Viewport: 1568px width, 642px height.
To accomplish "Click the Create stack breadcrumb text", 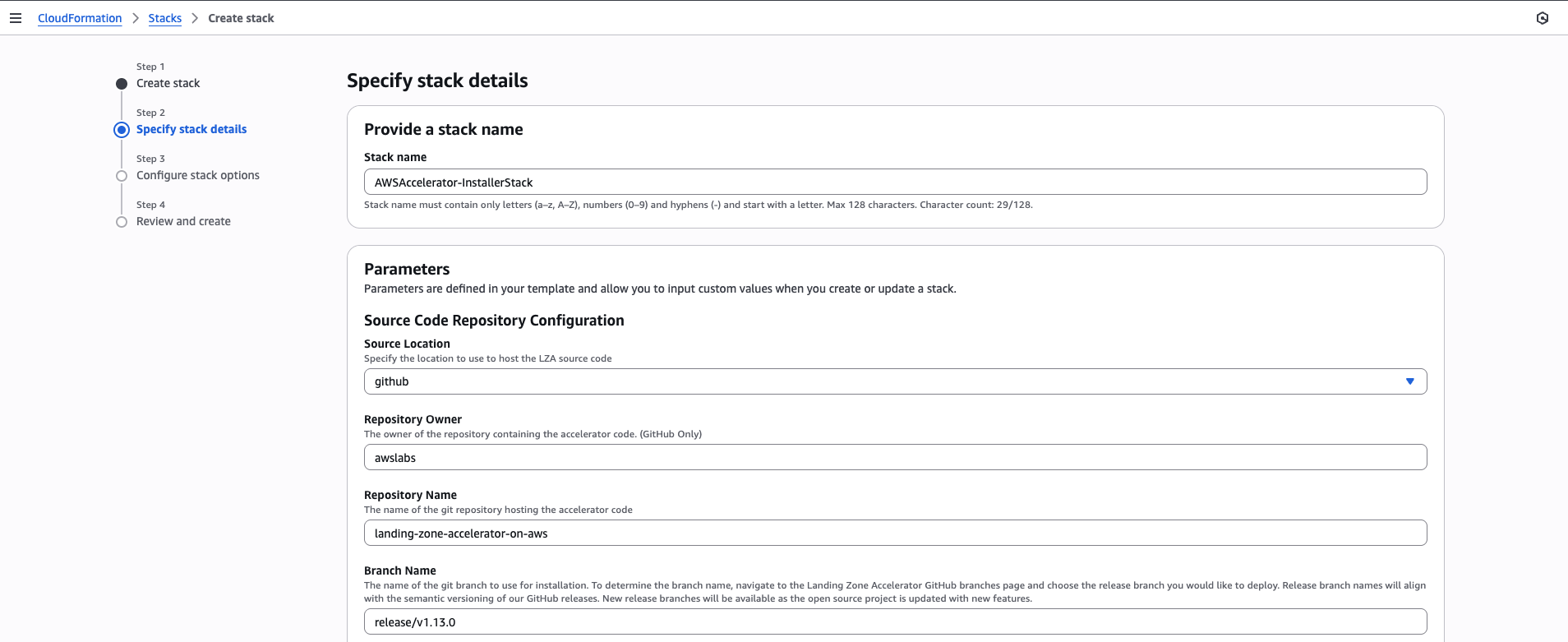I will coord(241,18).
